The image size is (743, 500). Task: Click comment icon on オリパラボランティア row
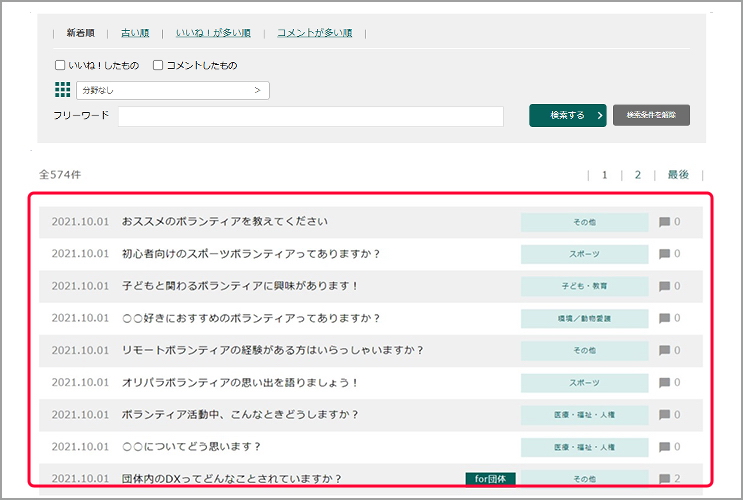[664, 383]
